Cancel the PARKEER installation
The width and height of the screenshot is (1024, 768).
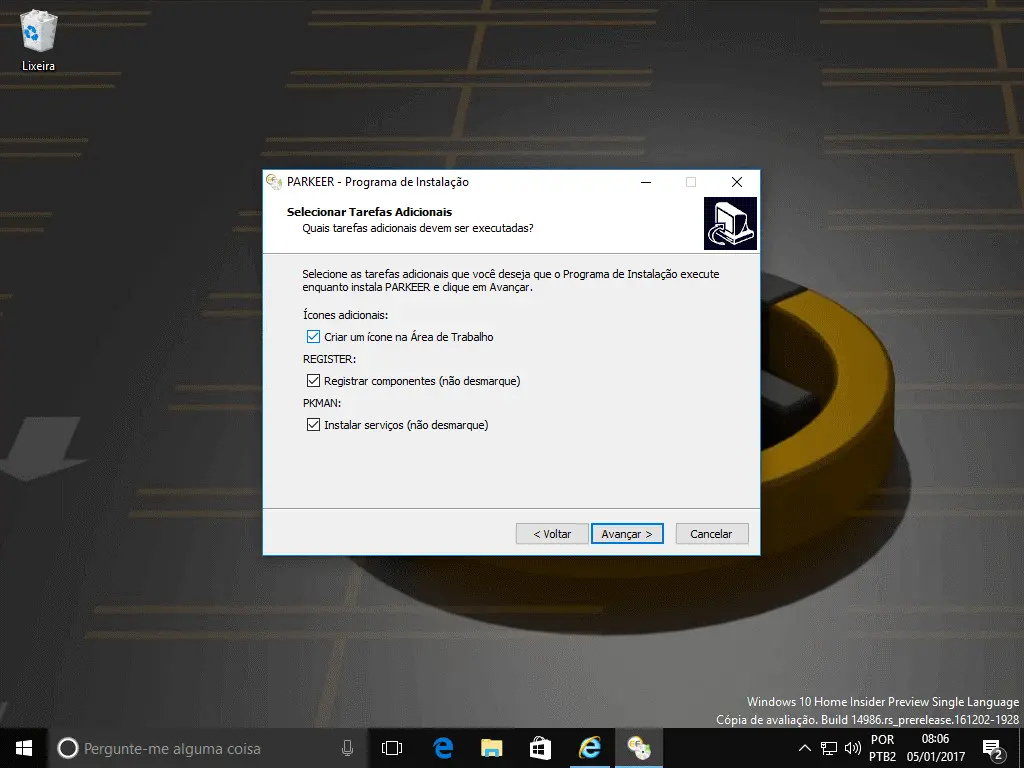(x=711, y=534)
